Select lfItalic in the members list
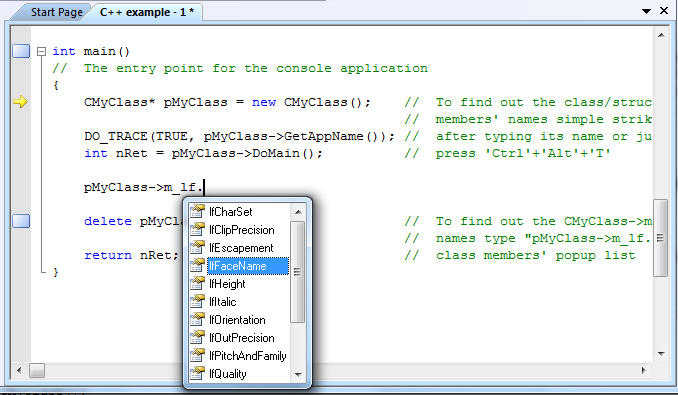Screen dimensions: 678x395 [x=223, y=302]
